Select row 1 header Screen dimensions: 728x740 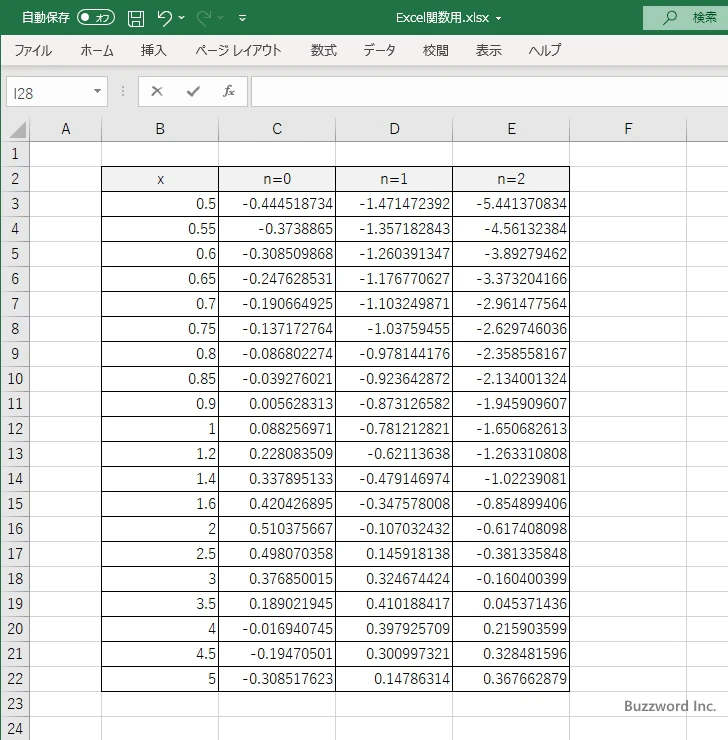15,154
